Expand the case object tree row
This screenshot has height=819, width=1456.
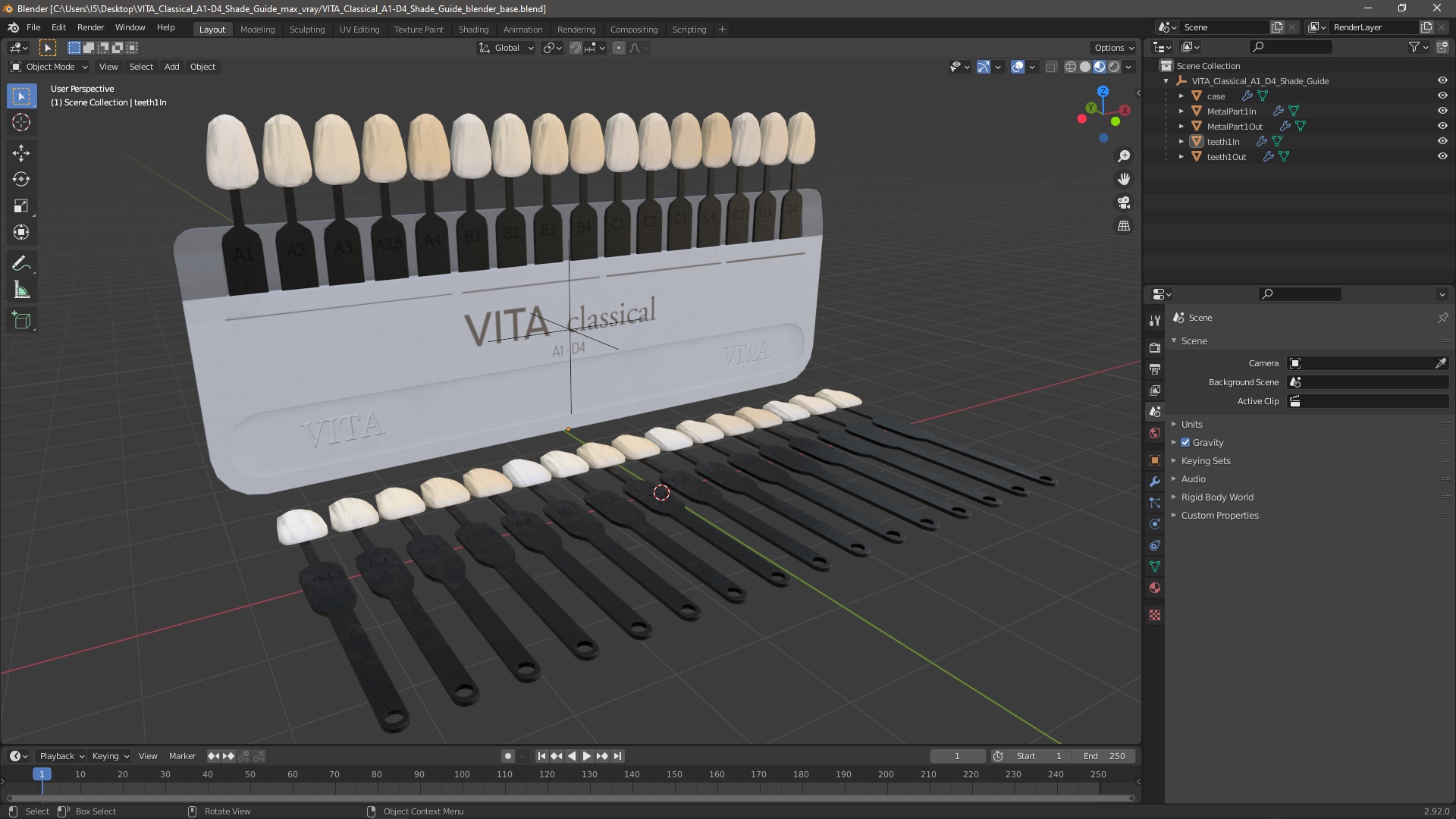pyautogui.click(x=1181, y=96)
